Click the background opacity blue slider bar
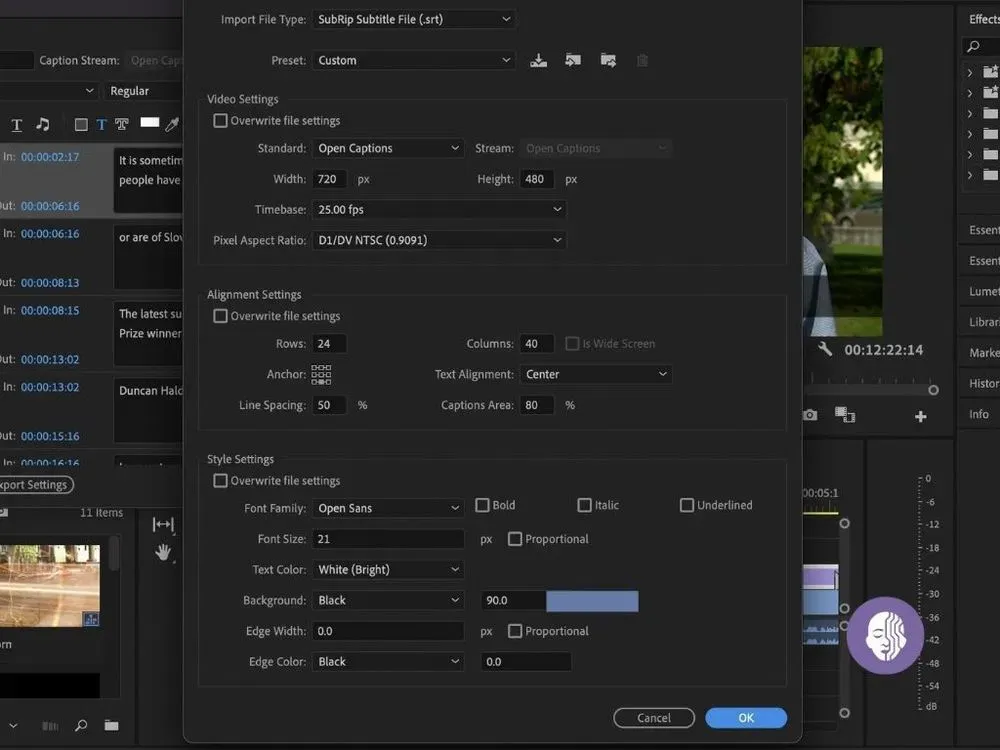Viewport: 1000px width, 750px height. coord(592,601)
